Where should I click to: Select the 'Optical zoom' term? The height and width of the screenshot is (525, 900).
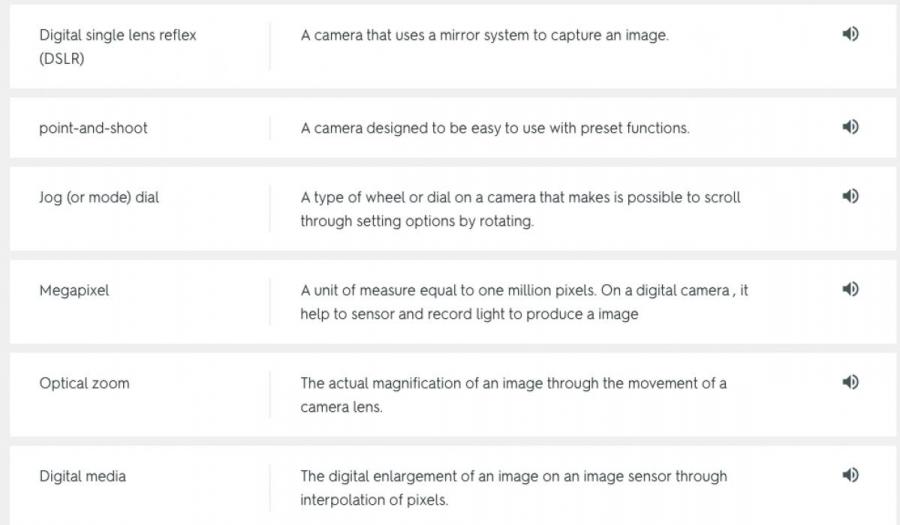(84, 383)
